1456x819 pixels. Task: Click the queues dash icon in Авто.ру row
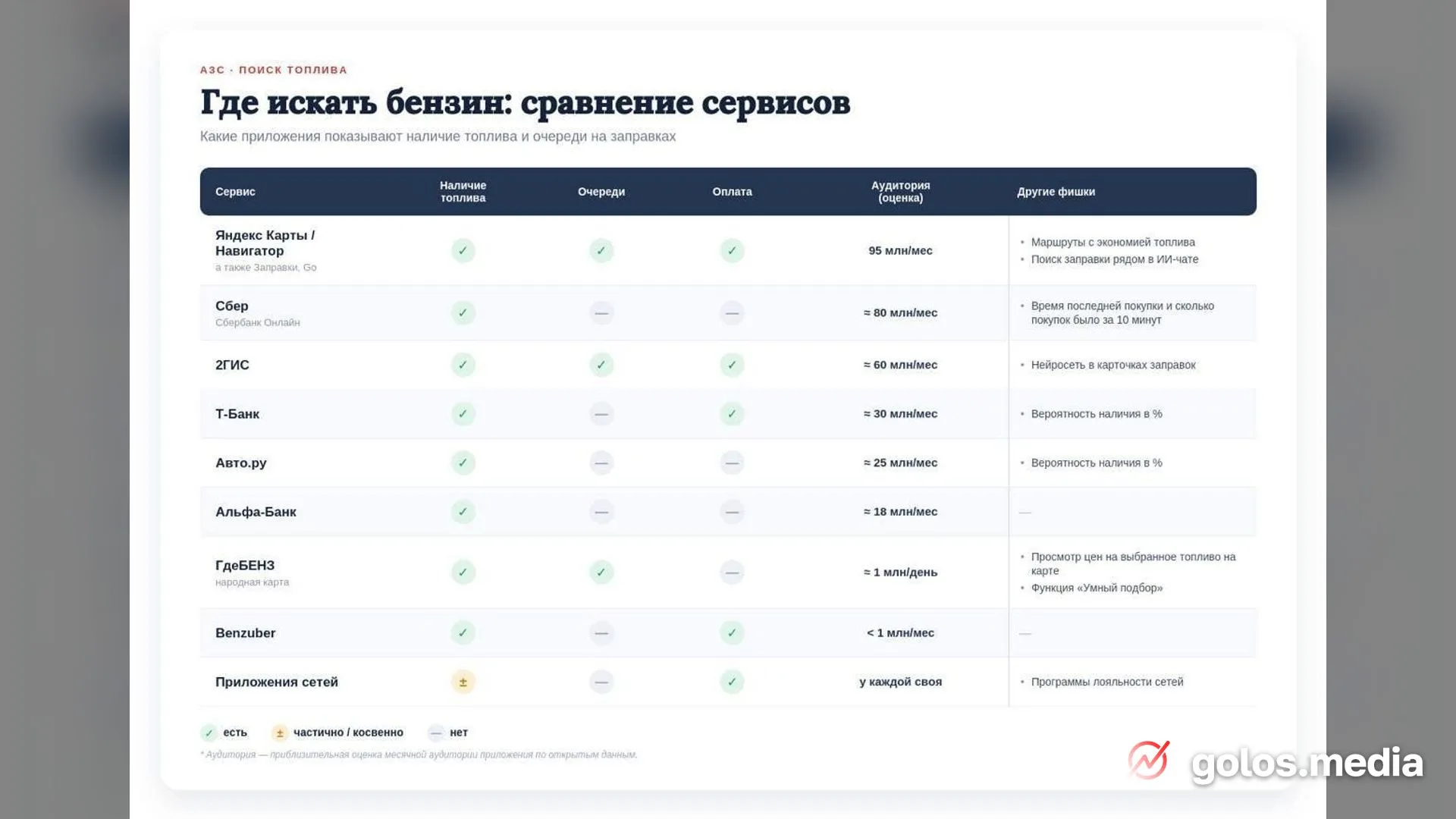pyautogui.click(x=601, y=463)
